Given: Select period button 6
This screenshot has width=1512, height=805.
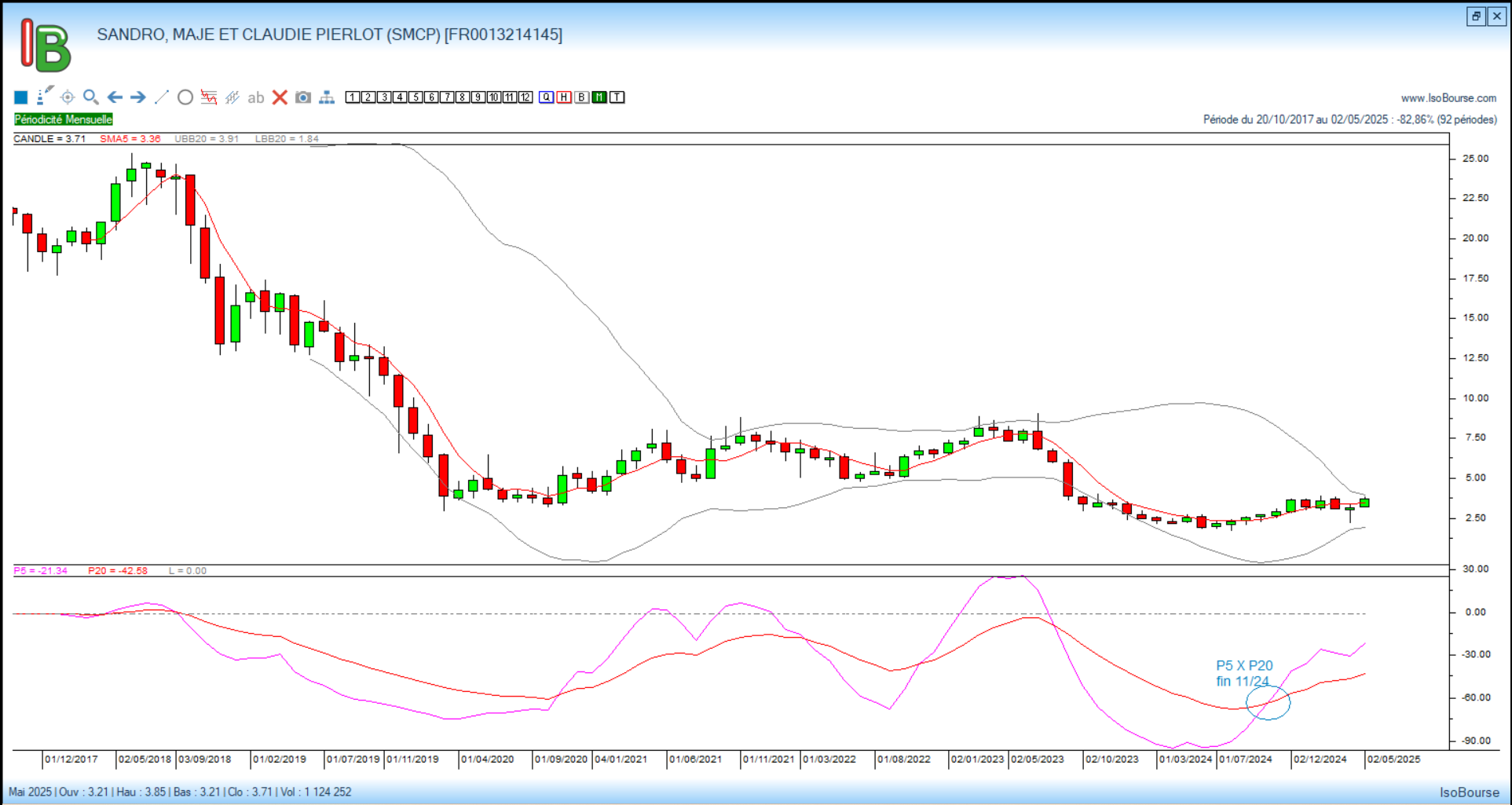Looking at the screenshot, I should tap(431, 97).
